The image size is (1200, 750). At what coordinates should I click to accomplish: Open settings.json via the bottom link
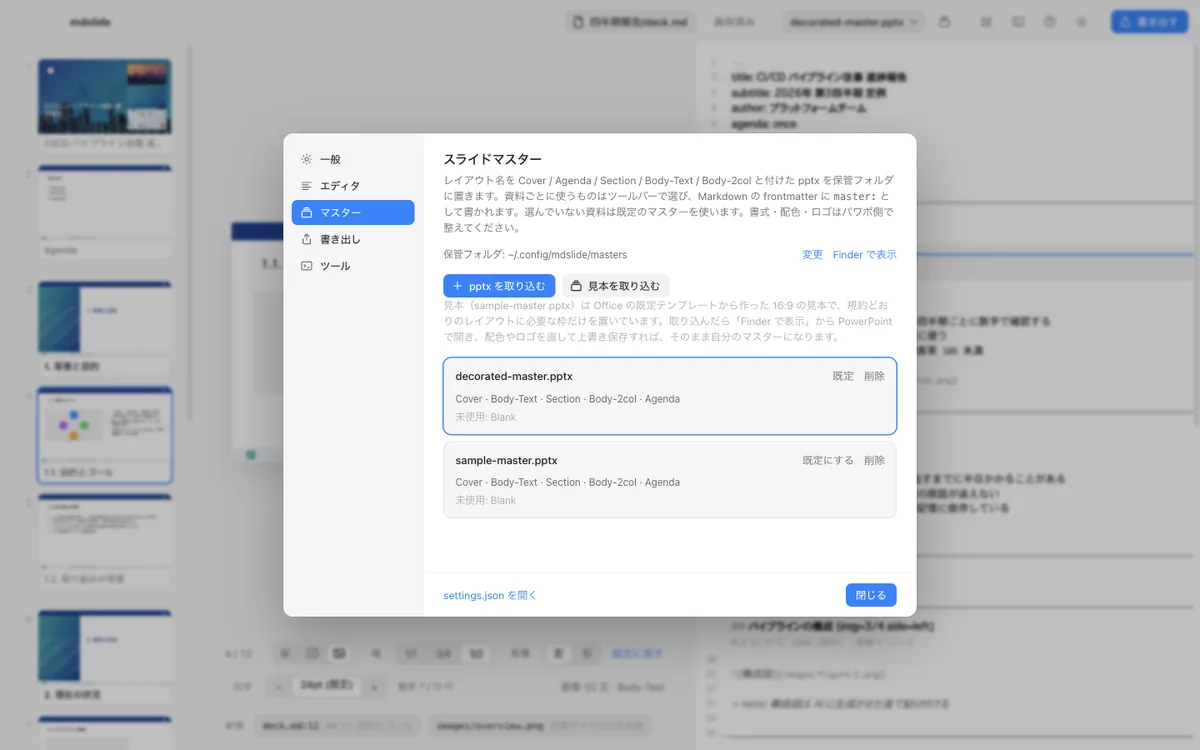490,595
